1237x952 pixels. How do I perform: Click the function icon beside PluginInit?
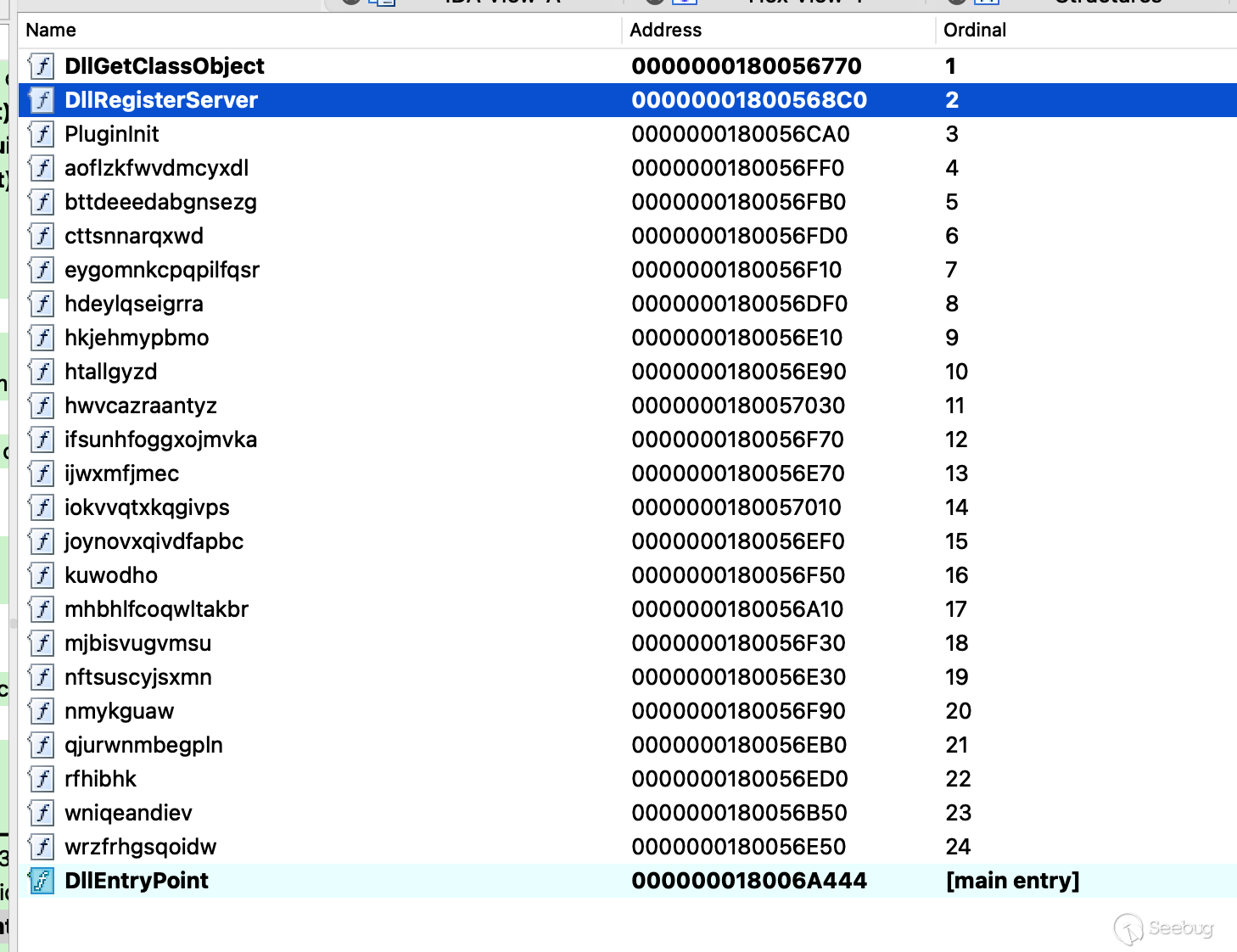[x=42, y=133]
